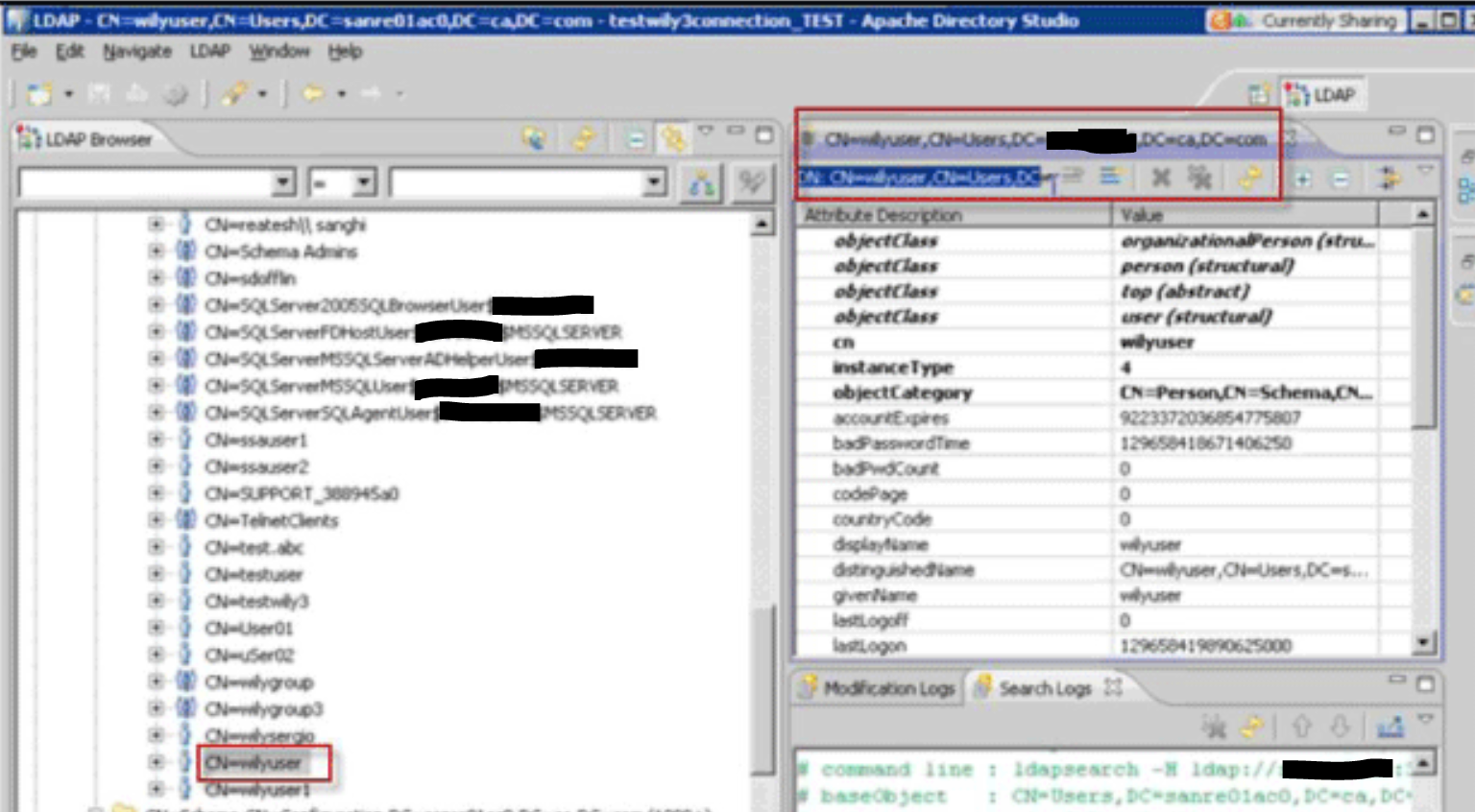This screenshot has width=1475, height=812.
Task: Click the grayed Forward navigation arrow
Action: pyautogui.click(x=371, y=93)
